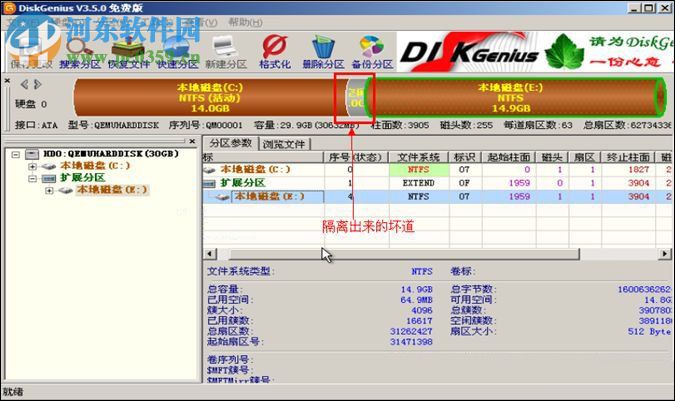Select the brown C: partition bar segment
Screen dimensions: 675x401
click(x=210, y=97)
